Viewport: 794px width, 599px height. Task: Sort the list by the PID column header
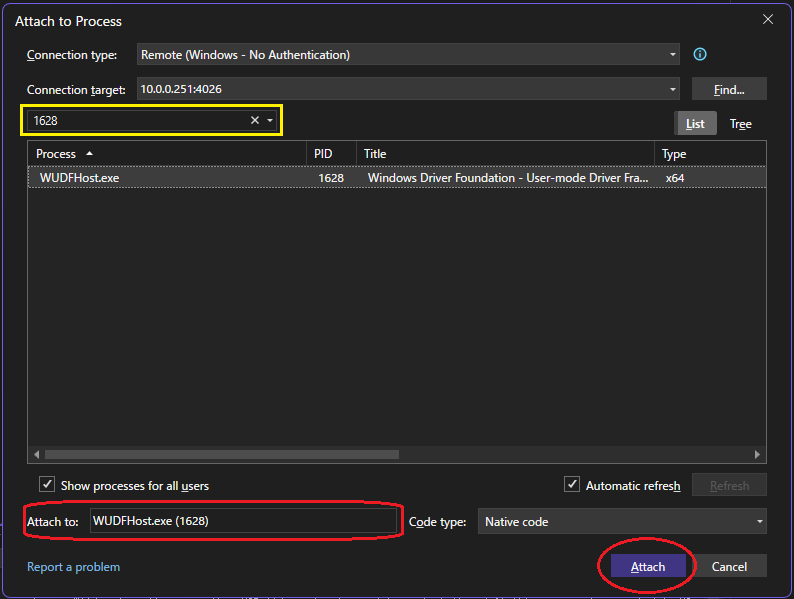coord(330,154)
